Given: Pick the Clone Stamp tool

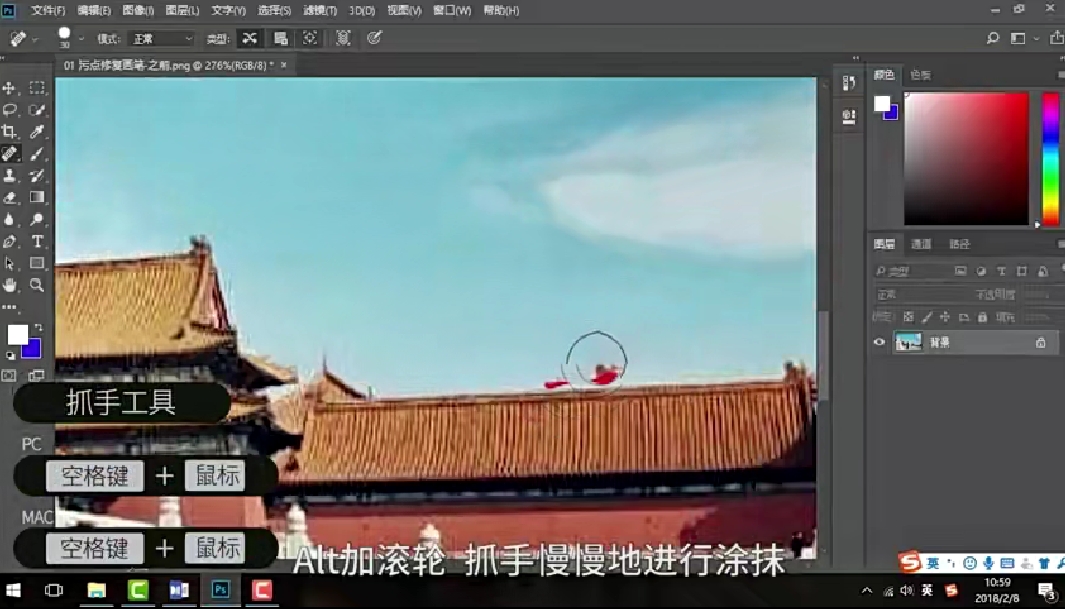Looking at the screenshot, I should [10, 176].
